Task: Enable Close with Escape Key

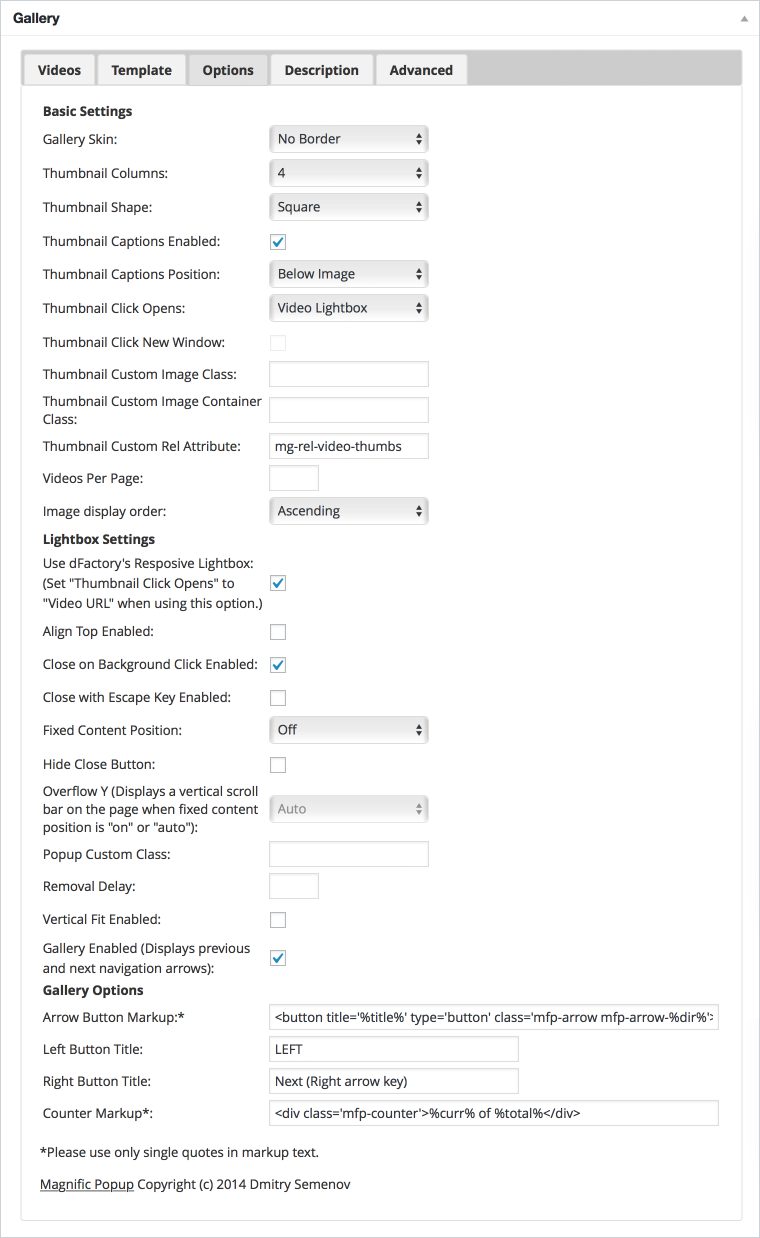Action: point(277,697)
